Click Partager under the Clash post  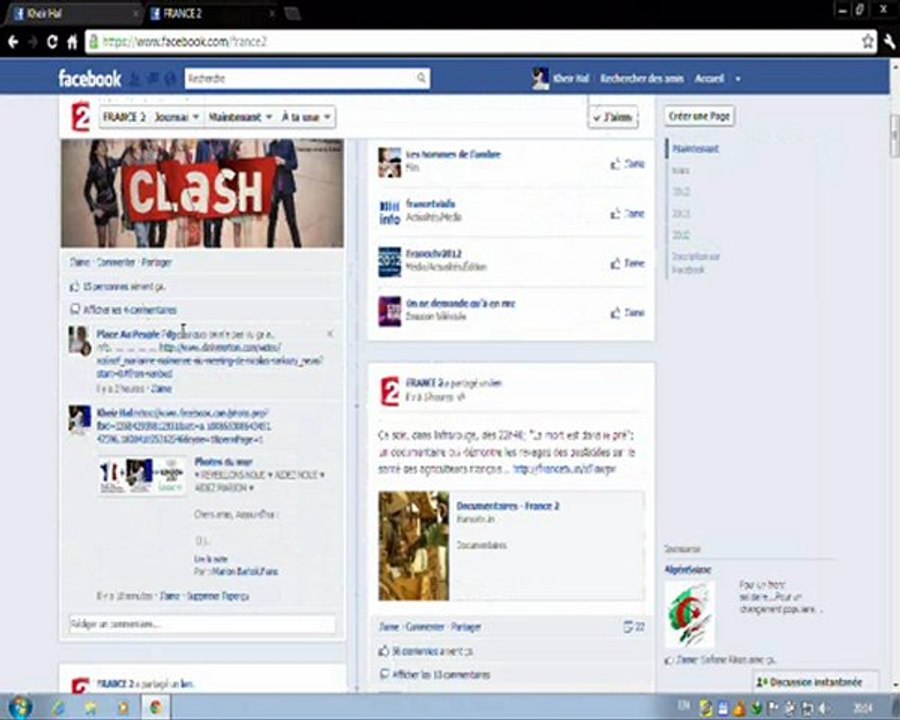[x=157, y=262]
